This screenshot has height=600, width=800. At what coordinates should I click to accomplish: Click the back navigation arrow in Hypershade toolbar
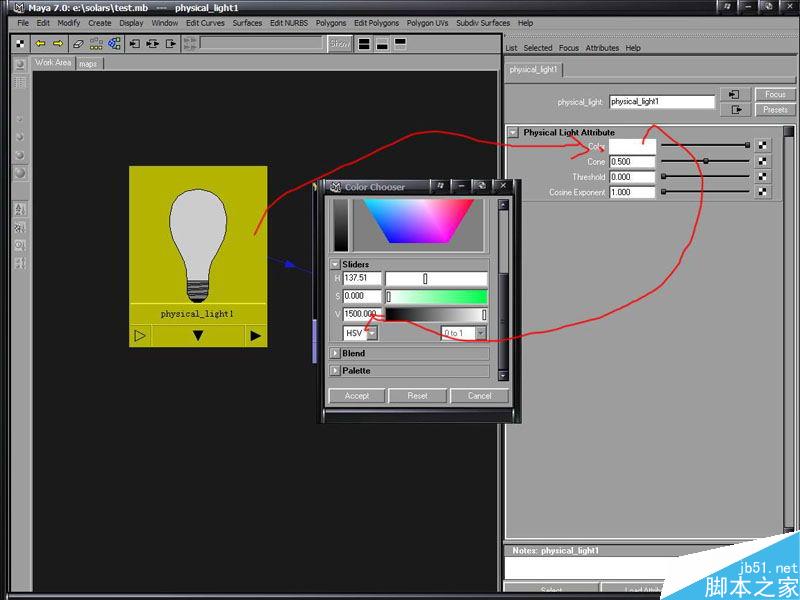pyautogui.click(x=41, y=43)
